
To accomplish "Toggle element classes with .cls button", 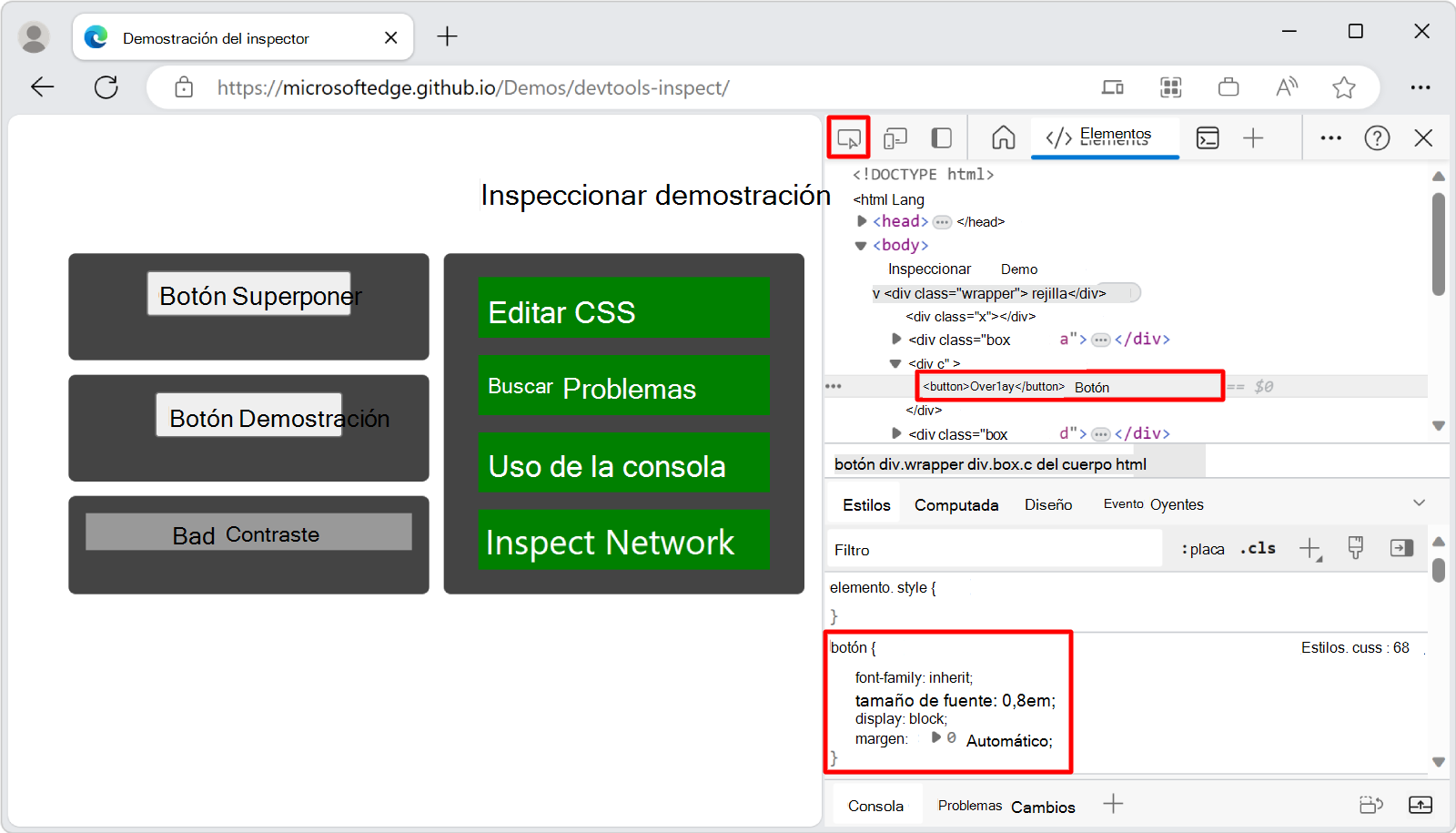I will pos(1258,548).
